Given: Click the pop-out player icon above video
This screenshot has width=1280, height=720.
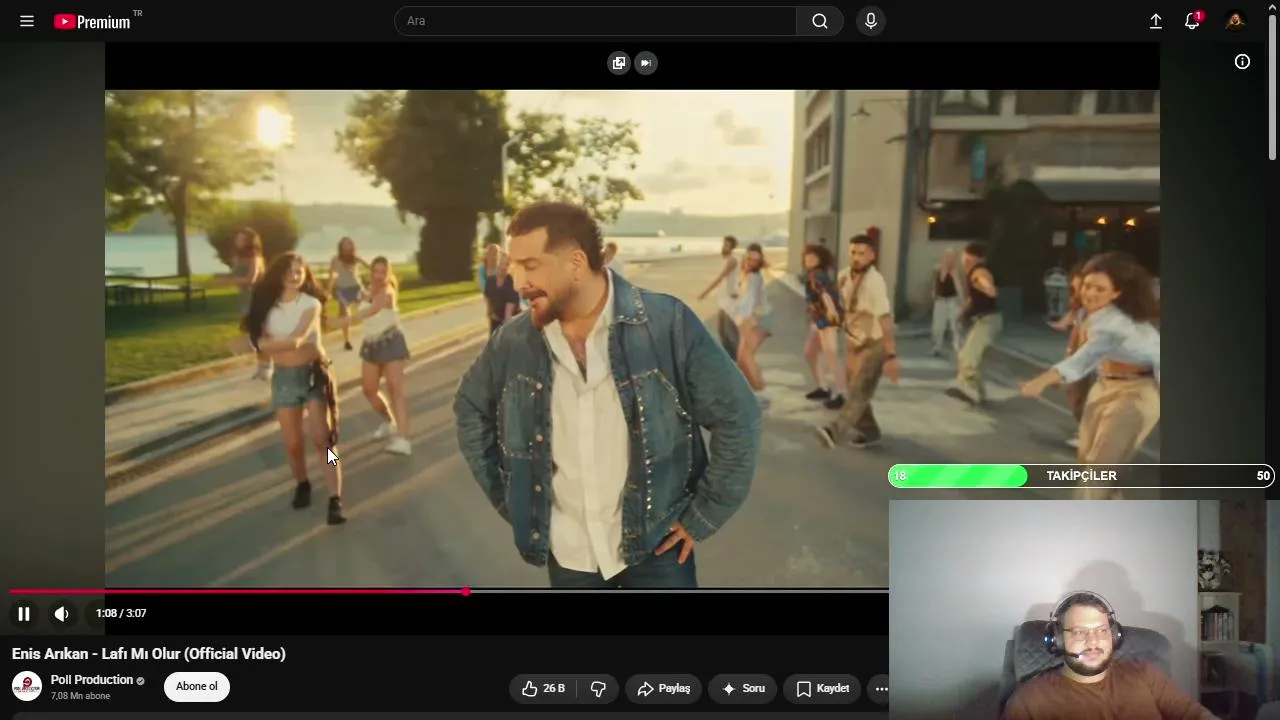Looking at the screenshot, I should click(x=619, y=63).
